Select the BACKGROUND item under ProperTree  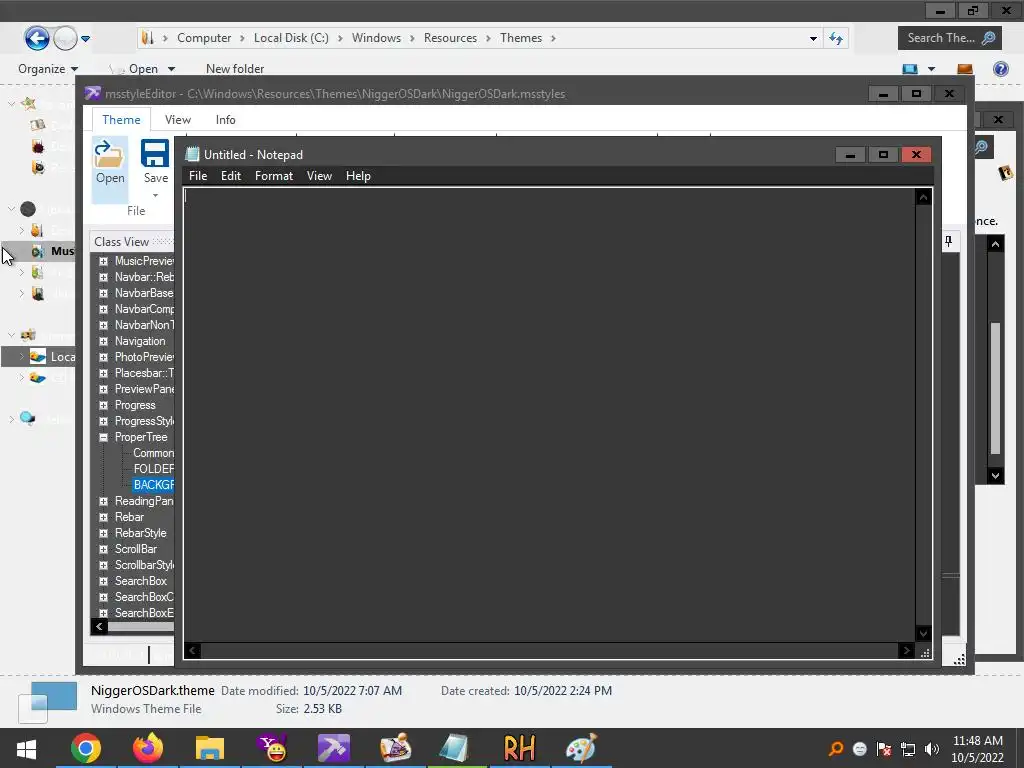pos(153,485)
